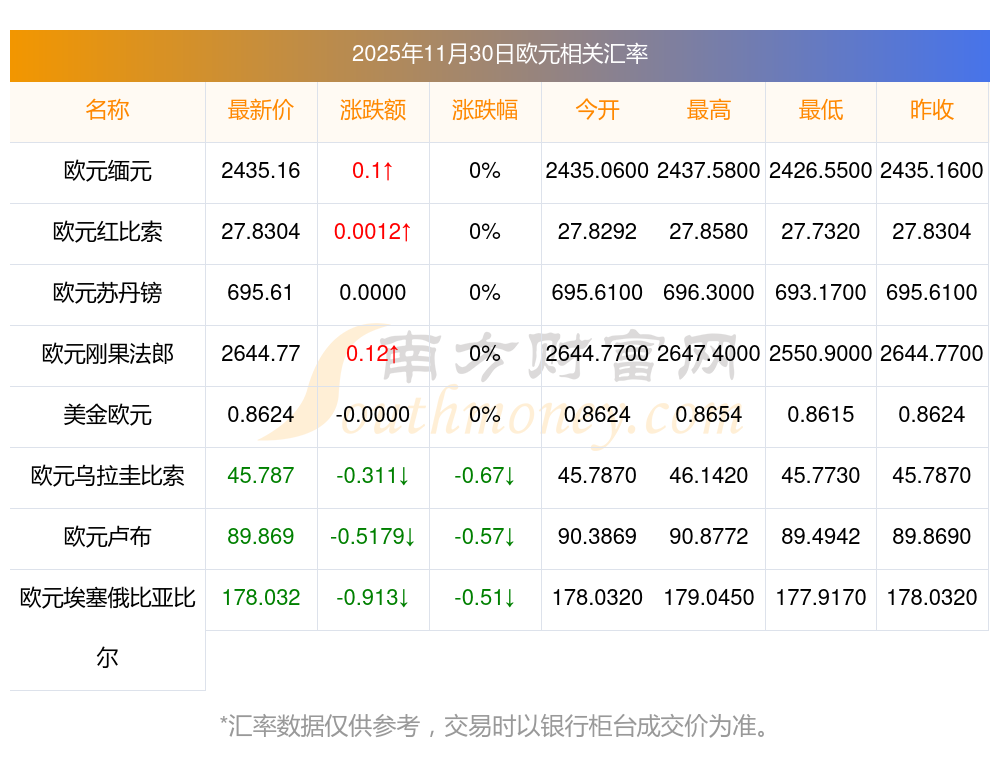Click change value -0.0000 for 美金欧元
The width and height of the screenshot is (1000, 757).
372,415
